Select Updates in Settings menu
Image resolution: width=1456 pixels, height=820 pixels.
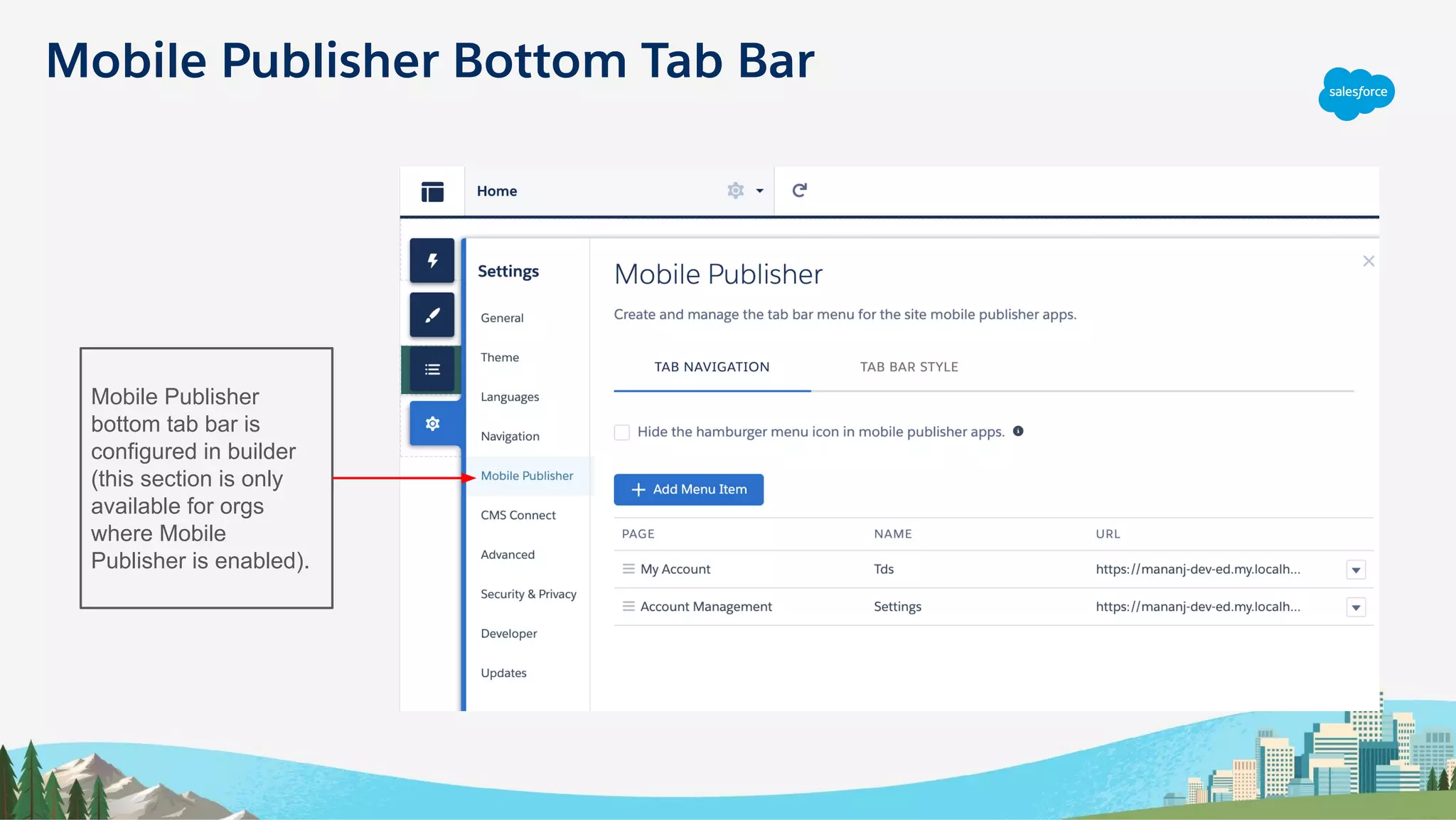point(503,673)
